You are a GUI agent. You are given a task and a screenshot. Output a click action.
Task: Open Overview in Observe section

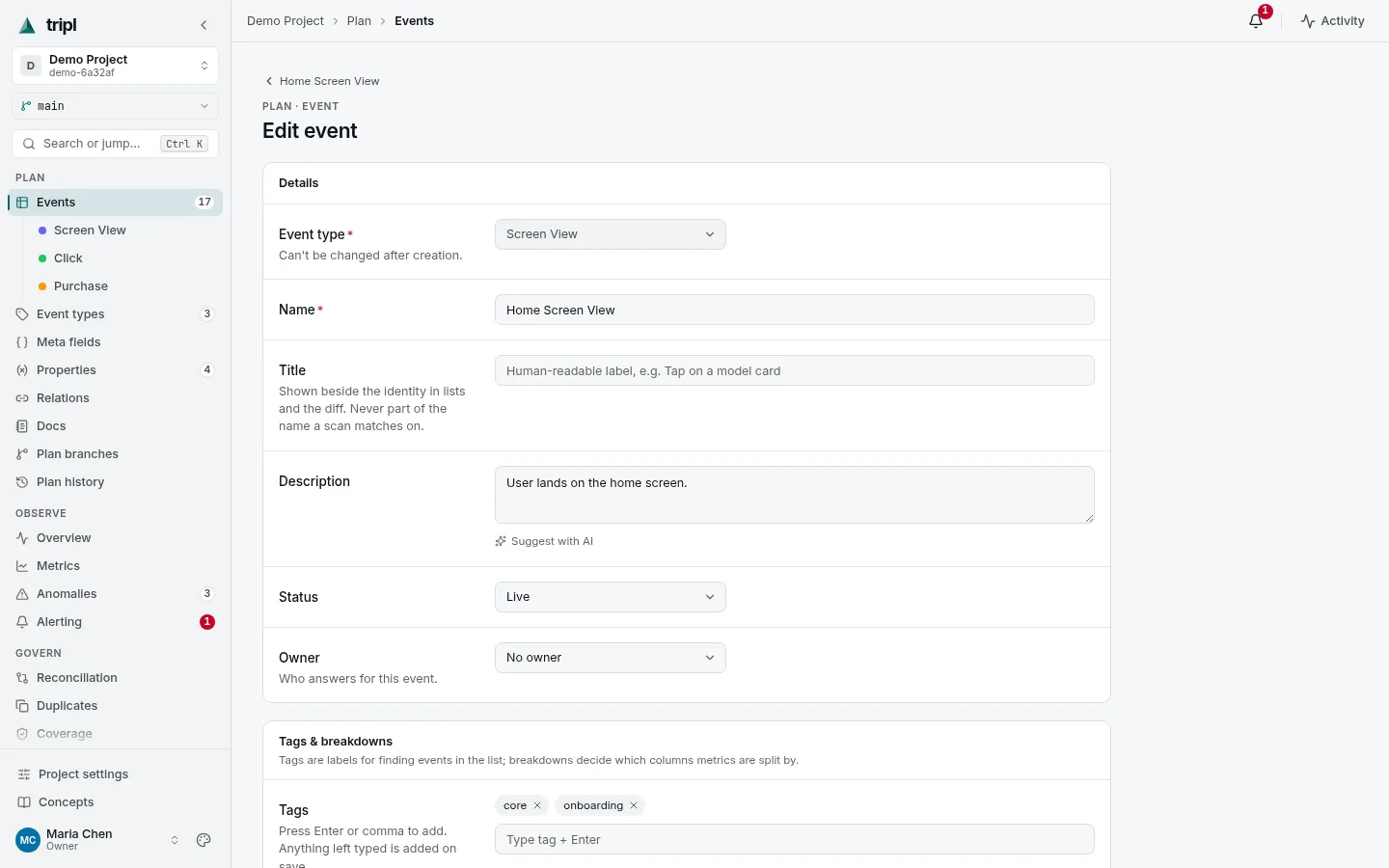115,538
